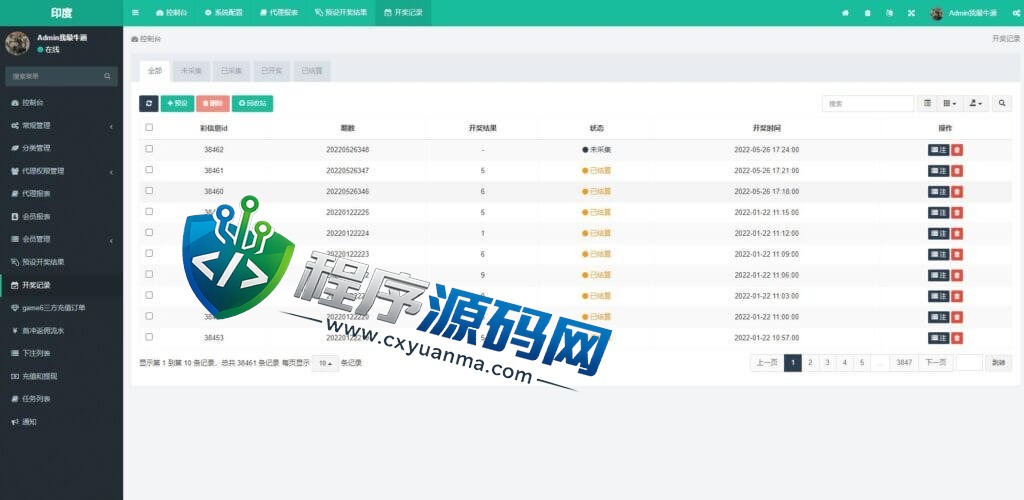The width and height of the screenshot is (1024, 500).
Task: Open the 注 button for 17:21:00 row
Action: 938,171
